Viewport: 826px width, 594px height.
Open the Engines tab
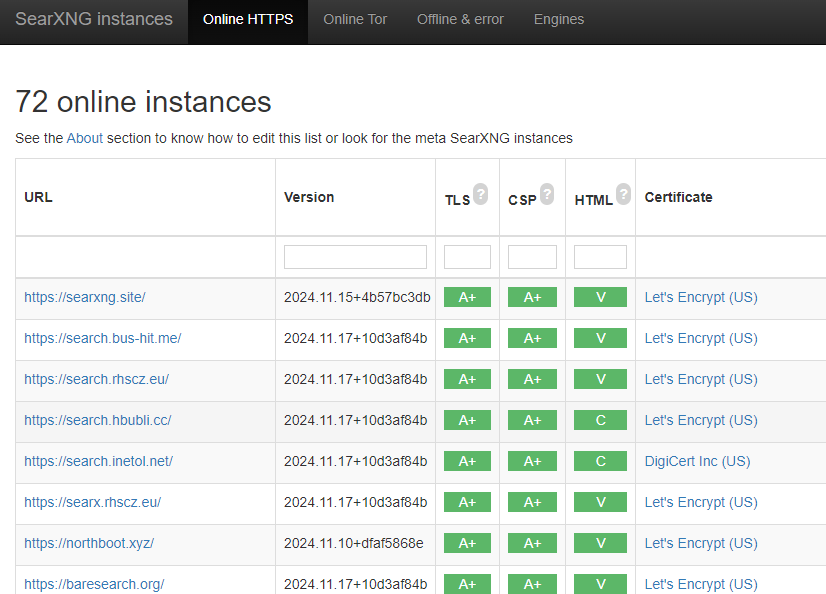[559, 19]
